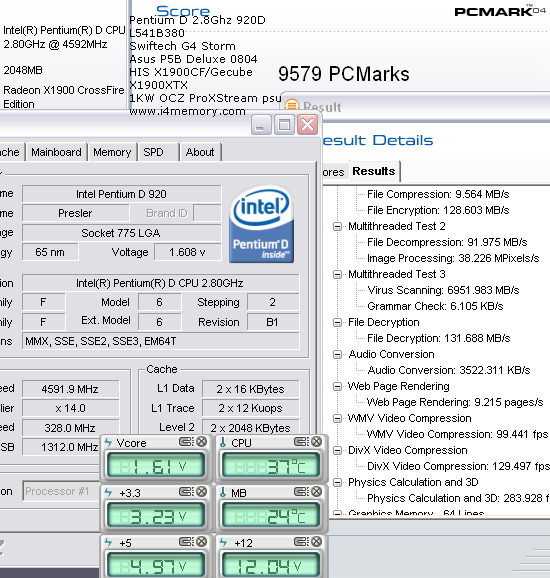Select the Results tab in PCMark
Viewport: 550px width, 578px height.
pyautogui.click(x=374, y=171)
